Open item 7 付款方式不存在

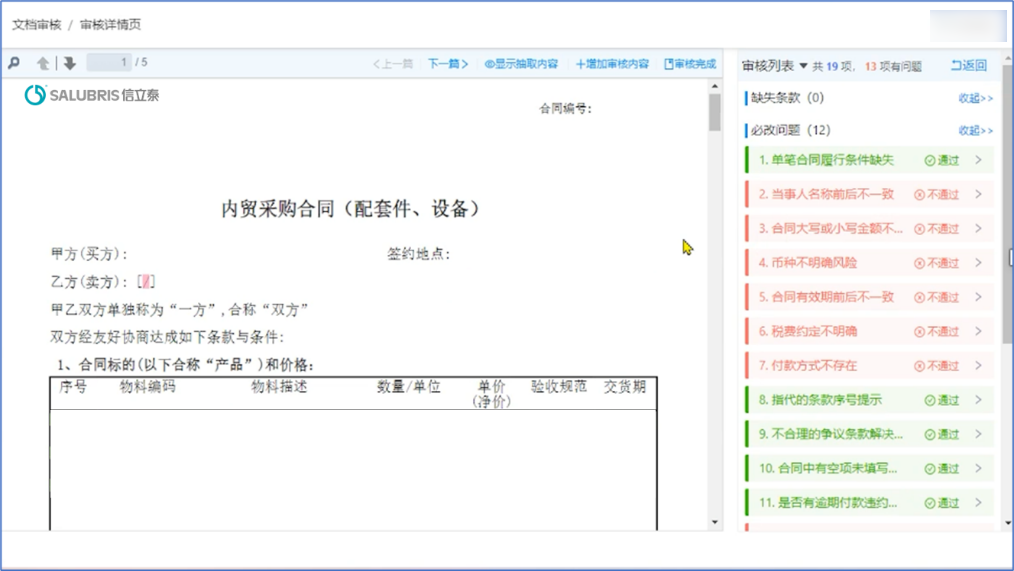click(x=869, y=365)
